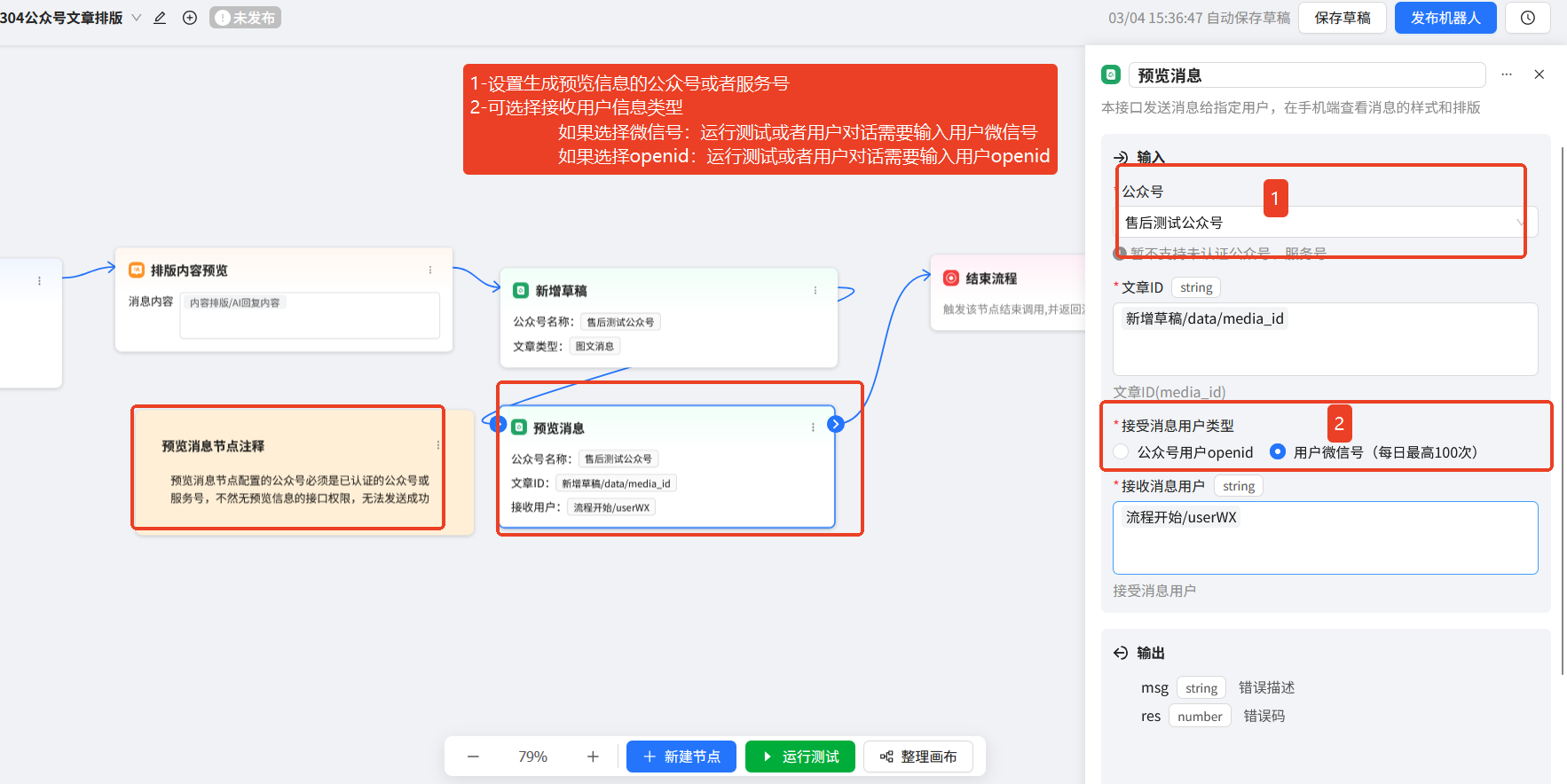The height and width of the screenshot is (784, 1567).
Task: Click the 结束流程 node red icon
Action: 951,278
